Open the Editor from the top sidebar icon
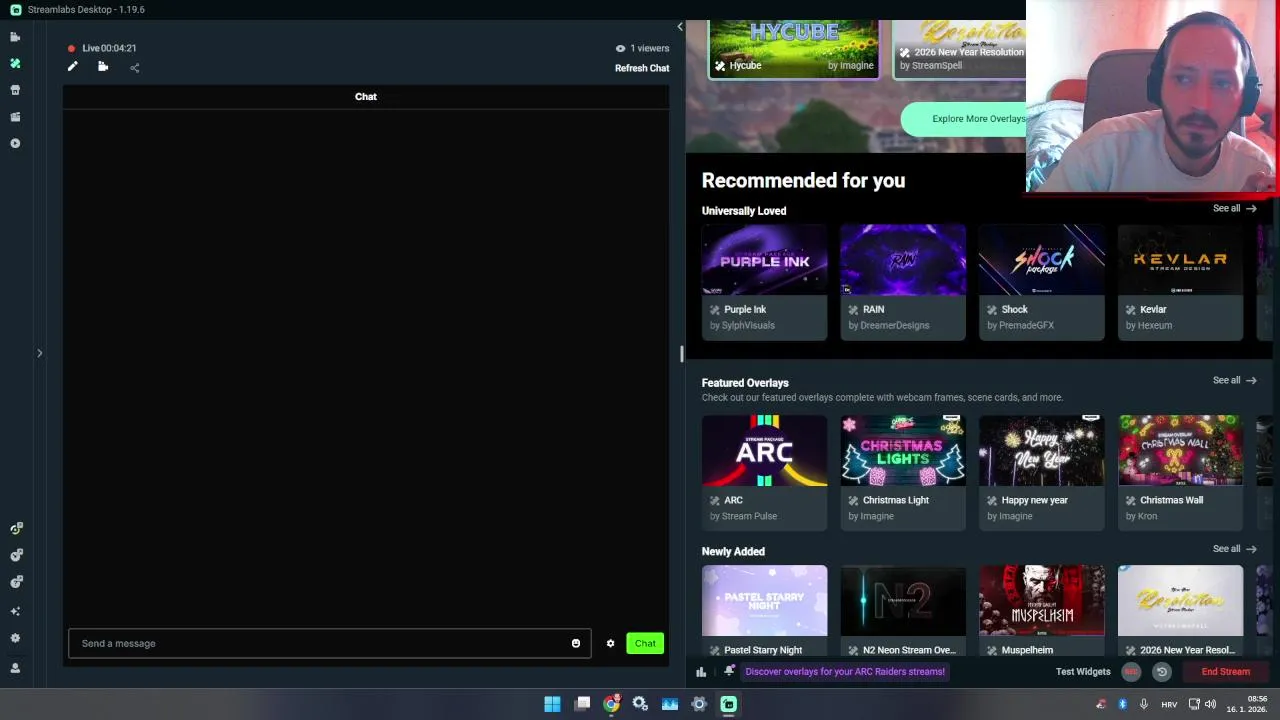The height and width of the screenshot is (720, 1280). (15, 37)
